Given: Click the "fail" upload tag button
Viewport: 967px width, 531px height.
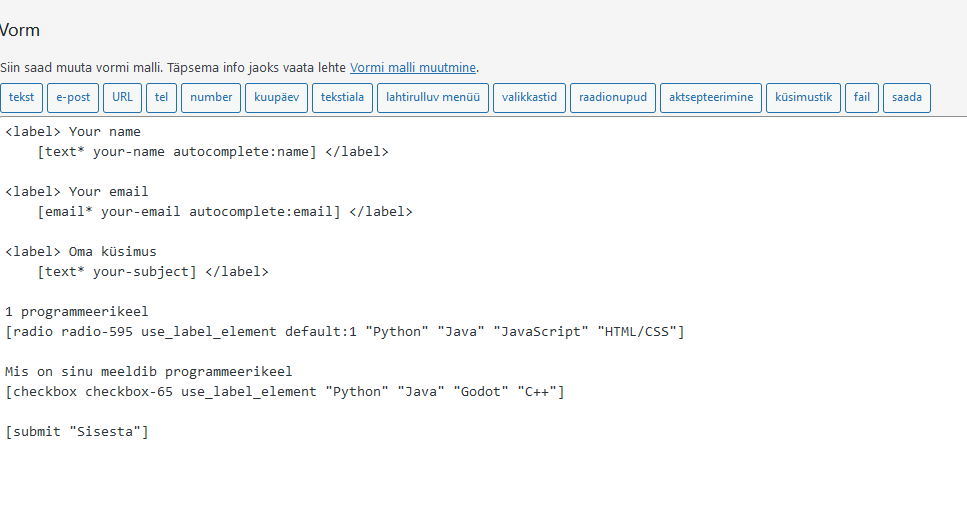Looking at the screenshot, I should coord(861,98).
